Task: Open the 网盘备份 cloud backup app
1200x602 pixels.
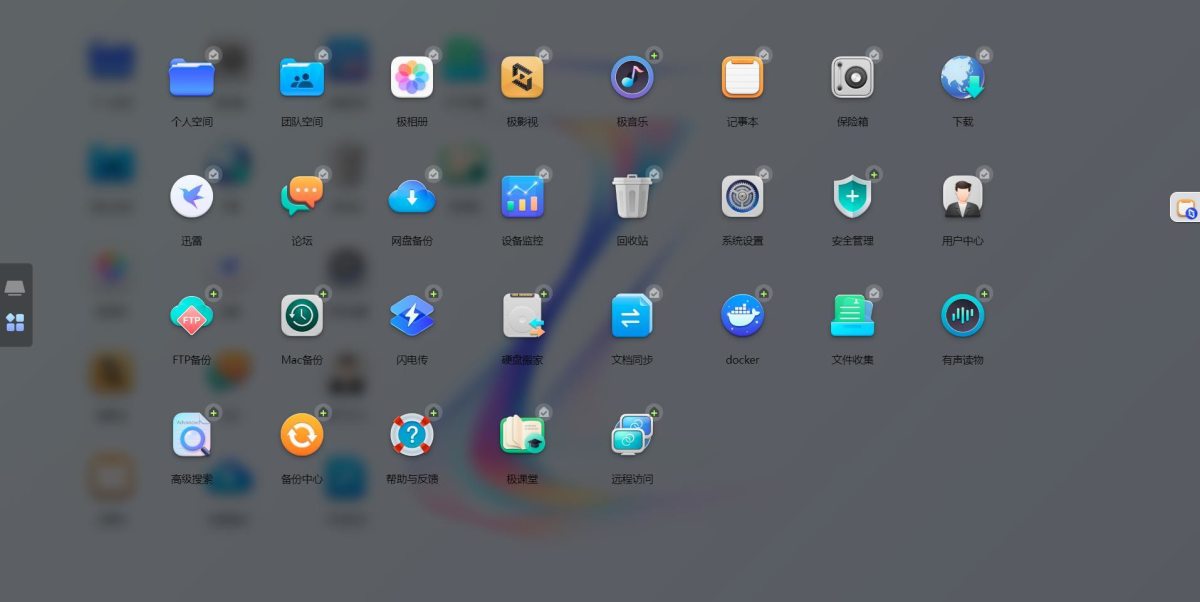Action: (x=411, y=196)
